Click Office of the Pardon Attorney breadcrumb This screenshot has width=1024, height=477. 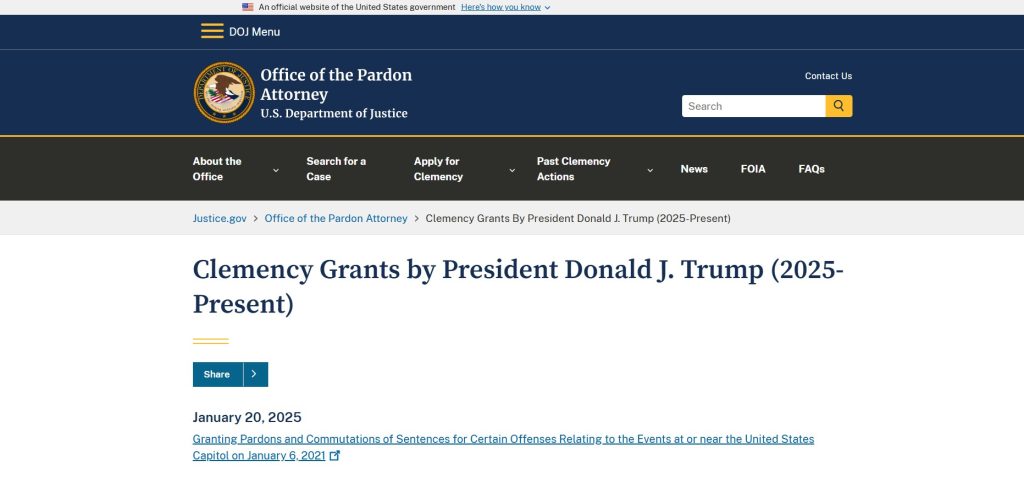pyautogui.click(x=336, y=218)
